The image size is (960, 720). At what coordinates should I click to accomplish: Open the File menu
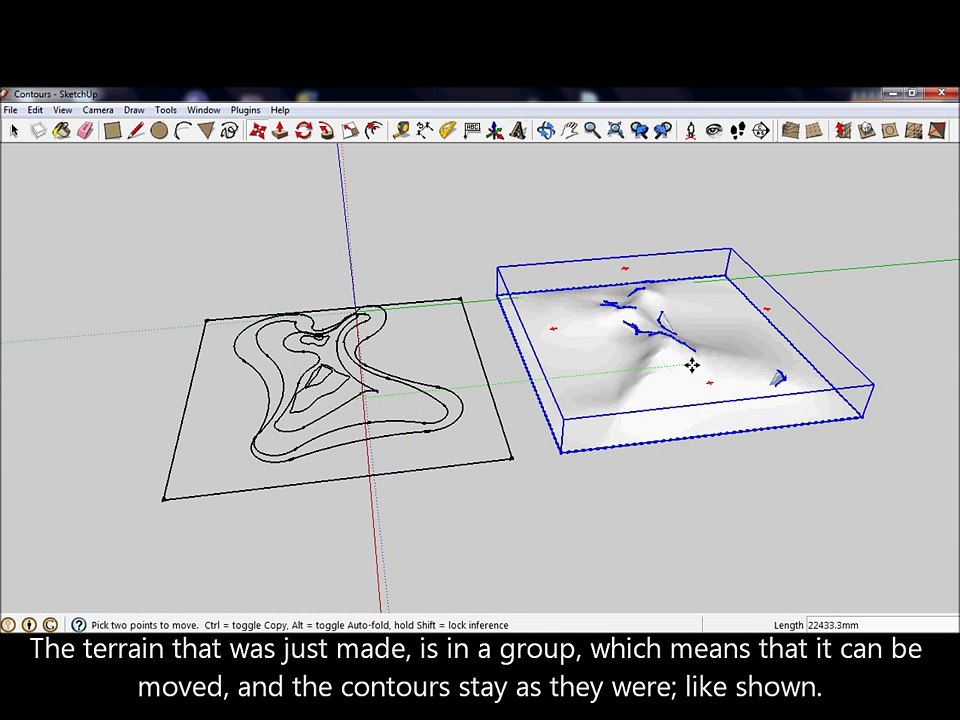pyautogui.click(x=10, y=110)
